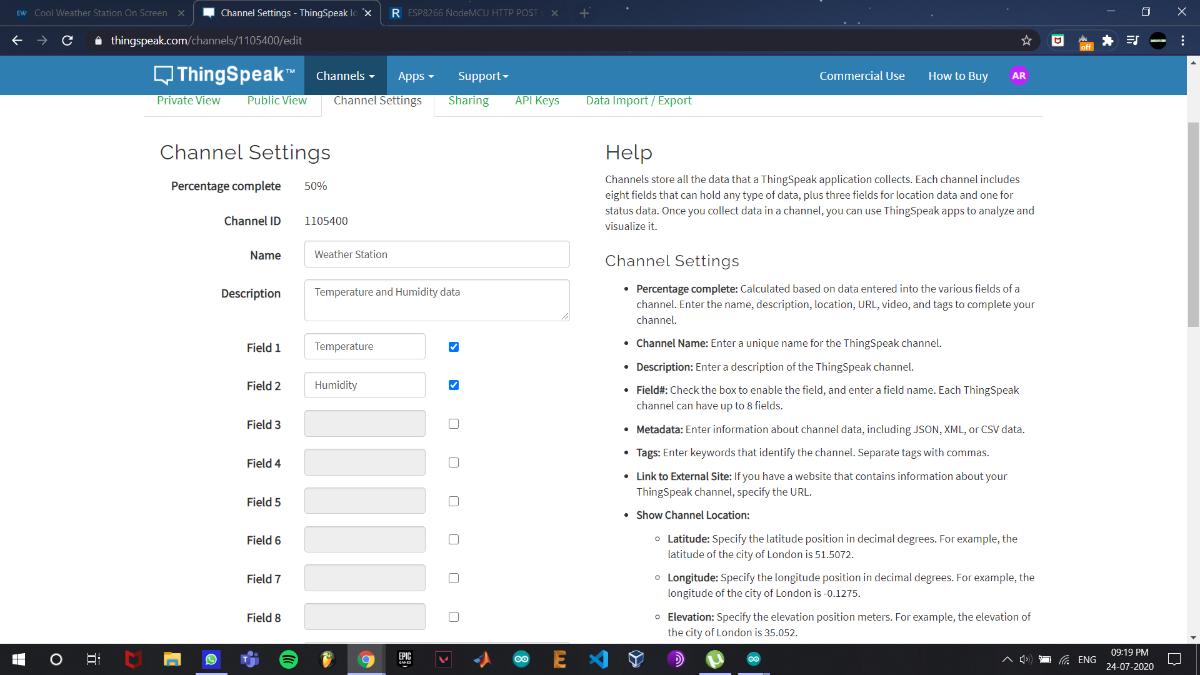The image size is (1200, 675).
Task: Open Task View in taskbar
Action: (93, 659)
